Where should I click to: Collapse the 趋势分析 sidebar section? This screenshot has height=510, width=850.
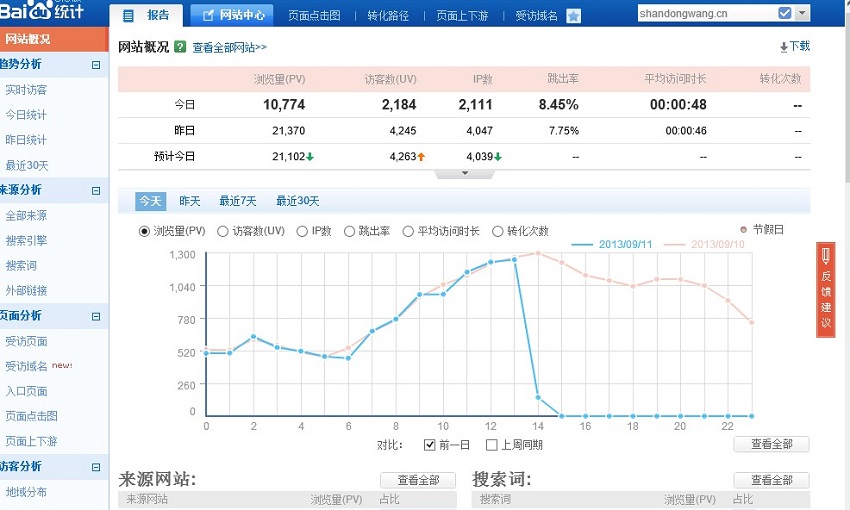(96, 65)
